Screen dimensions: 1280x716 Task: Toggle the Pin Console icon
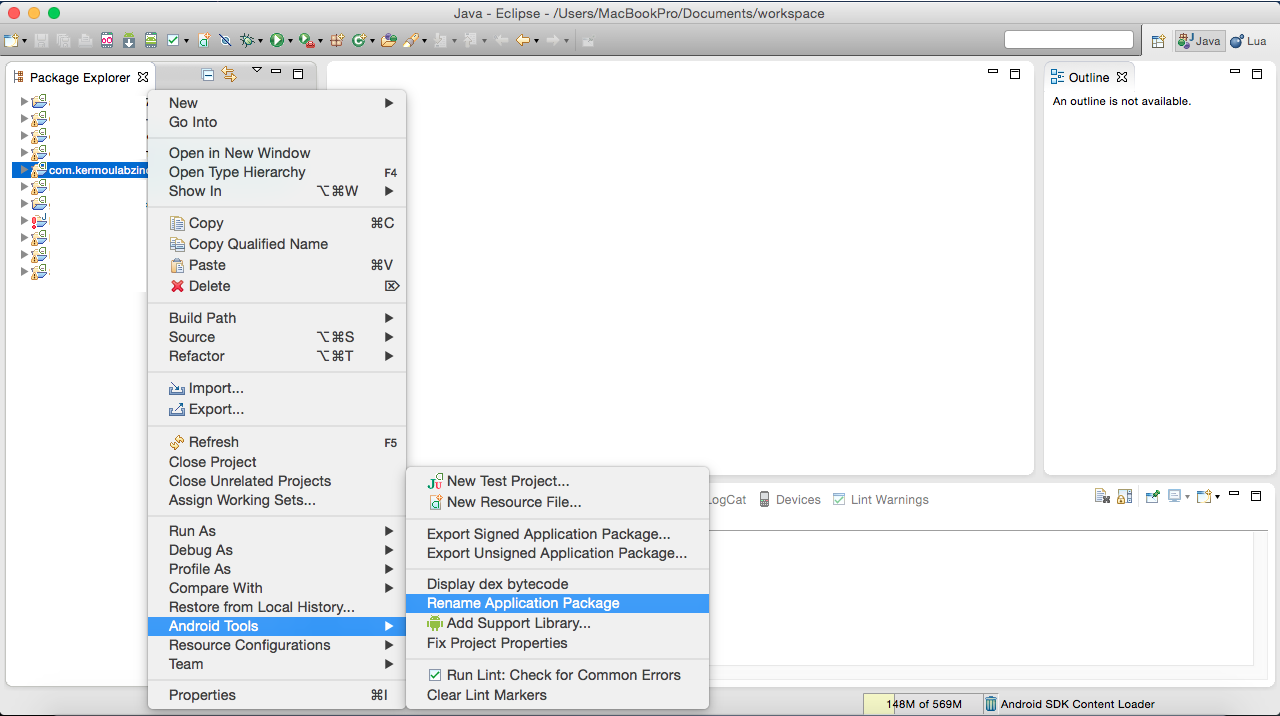1152,496
